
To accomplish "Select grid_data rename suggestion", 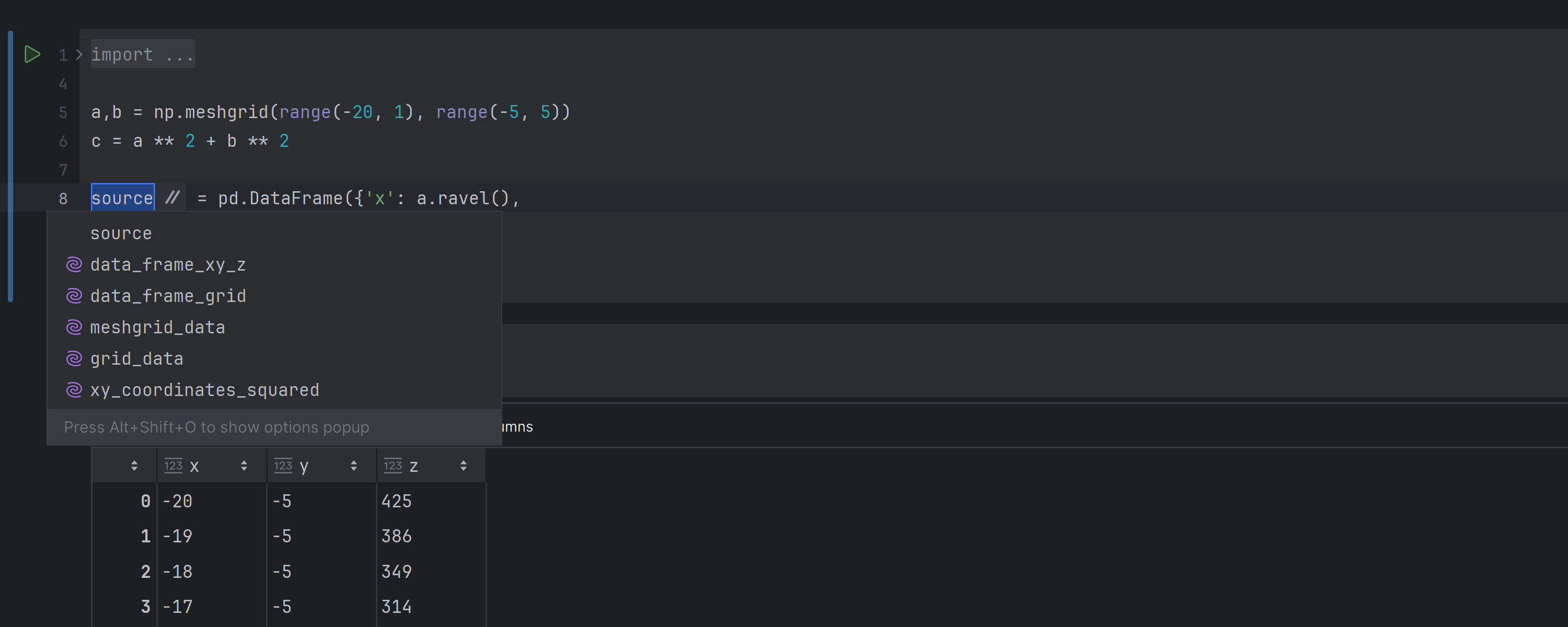I will [x=137, y=358].
